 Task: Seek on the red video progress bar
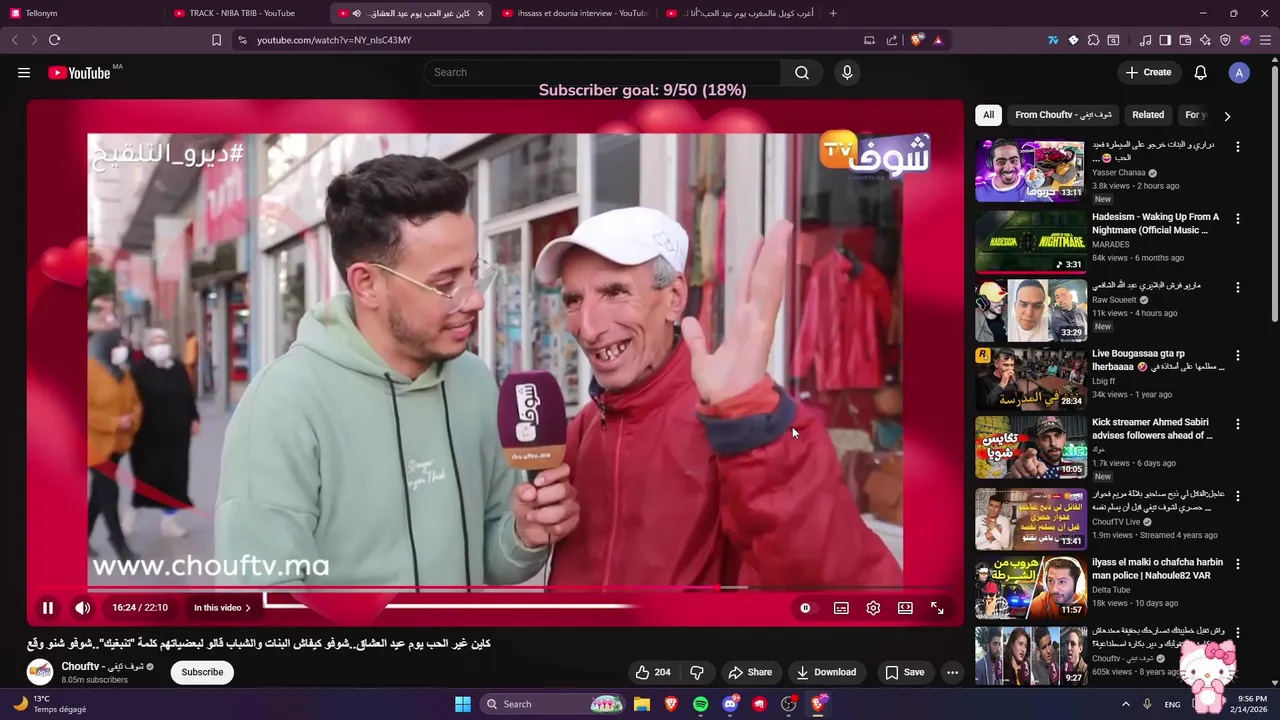coord(495,588)
